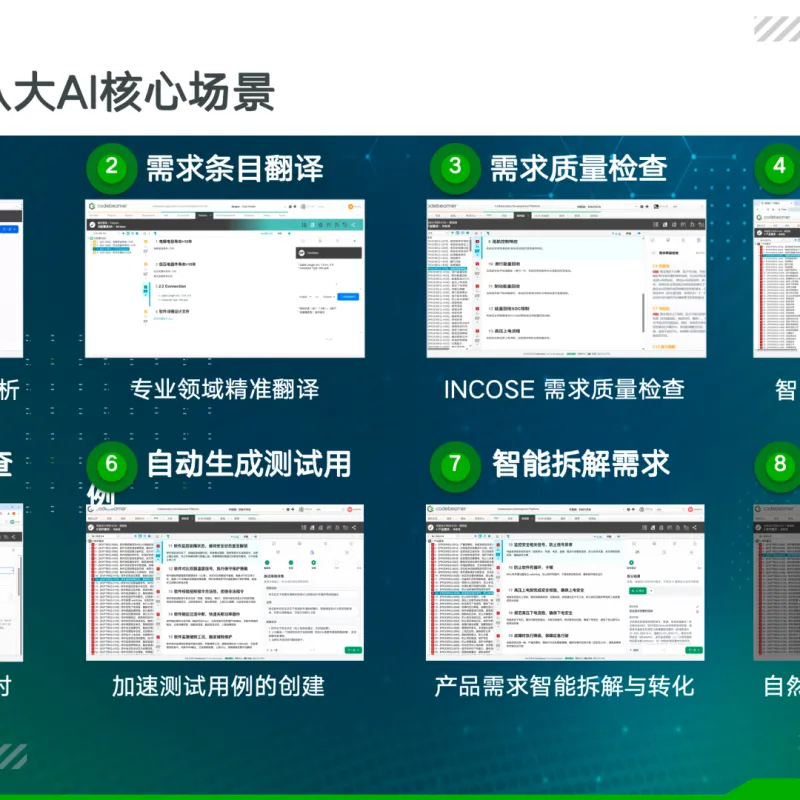This screenshot has width=800, height=800.
Task: Select '1 电驱电容寿命>10年' requirement heading
Action: coord(173,241)
